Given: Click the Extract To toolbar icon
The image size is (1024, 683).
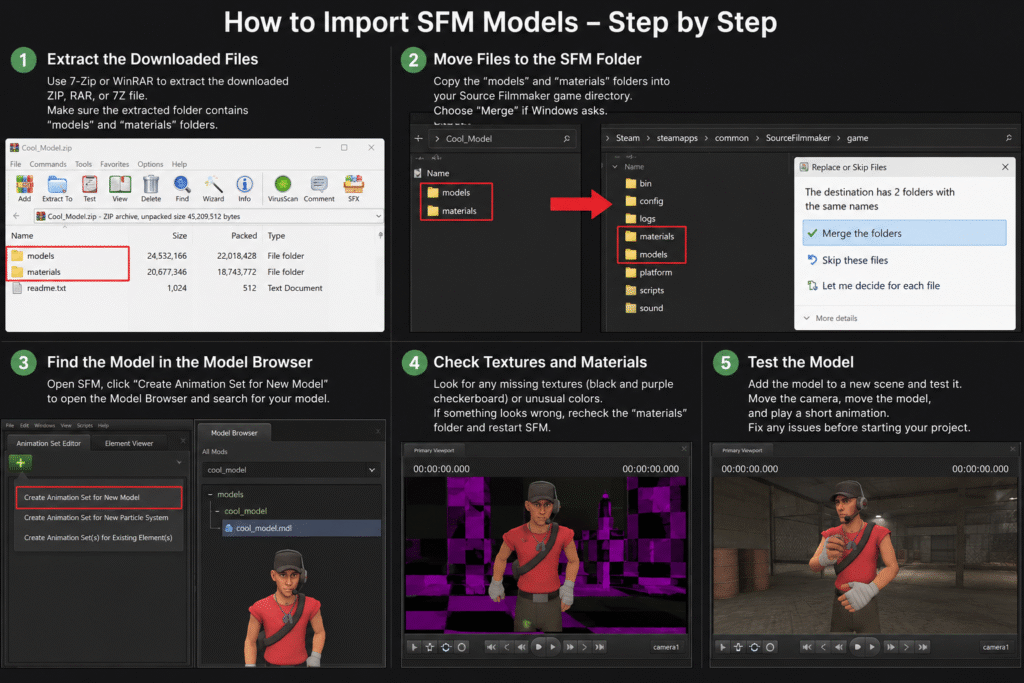Looking at the screenshot, I should 57,188.
